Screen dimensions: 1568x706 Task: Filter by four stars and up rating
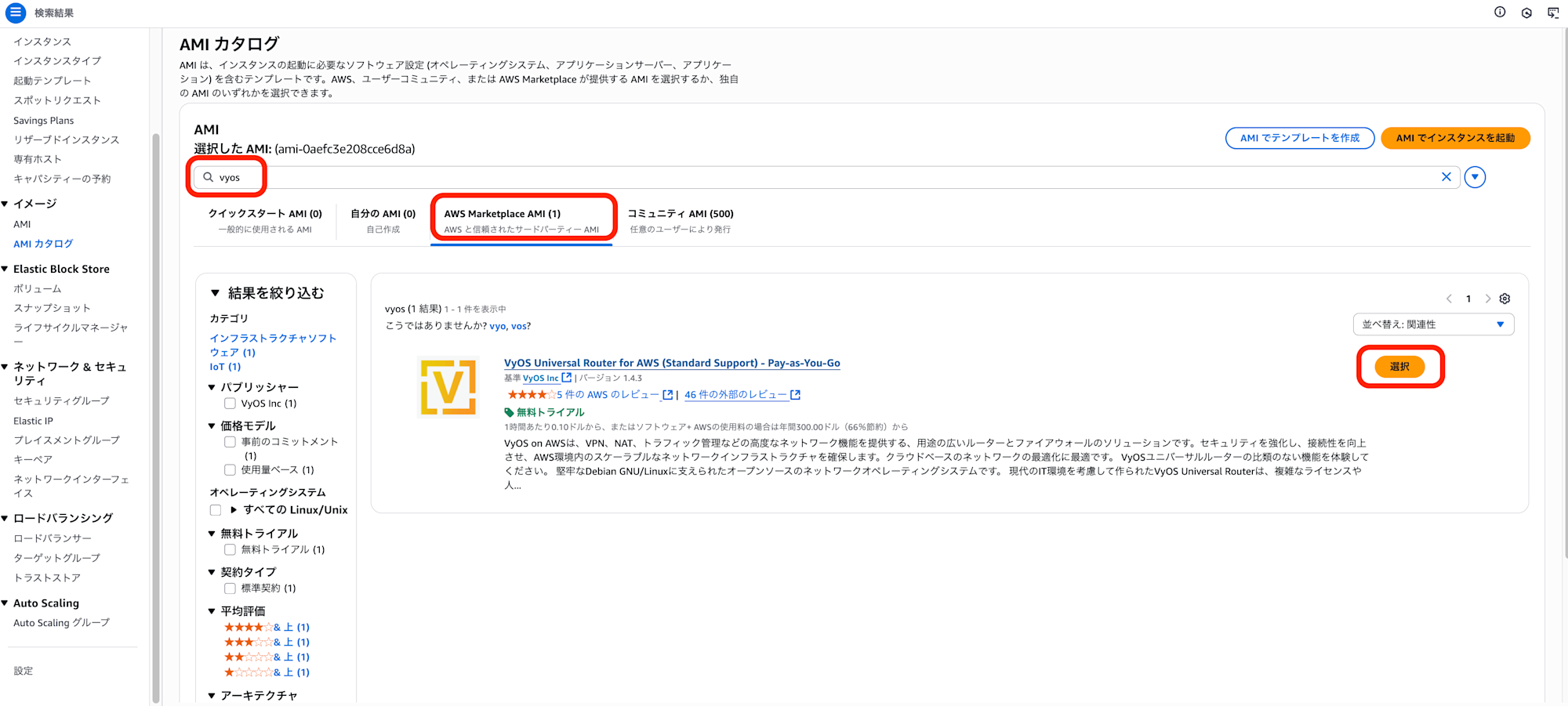[x=267, y=627]
